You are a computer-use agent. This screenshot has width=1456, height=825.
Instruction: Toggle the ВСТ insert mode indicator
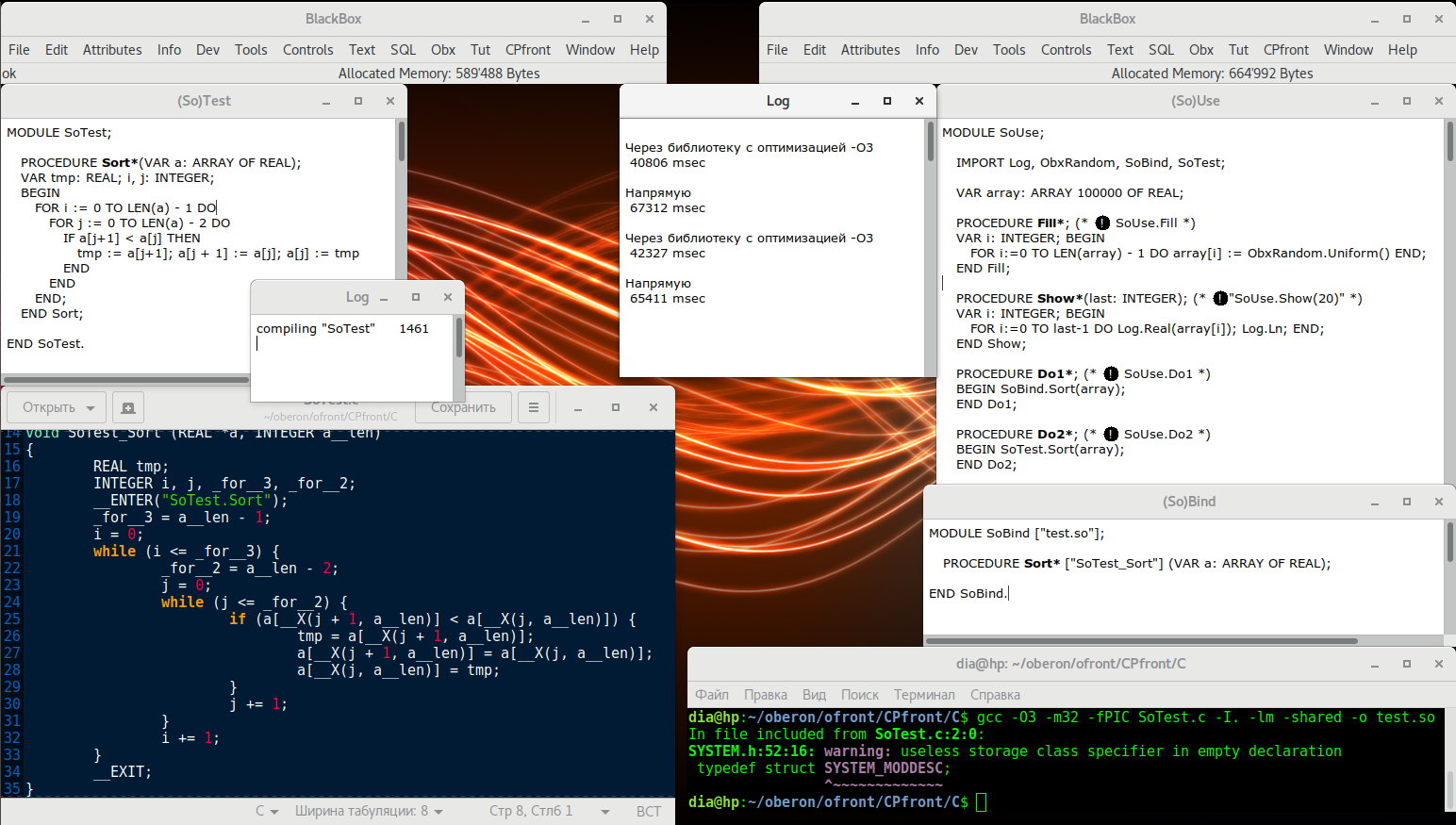(648, 811)
